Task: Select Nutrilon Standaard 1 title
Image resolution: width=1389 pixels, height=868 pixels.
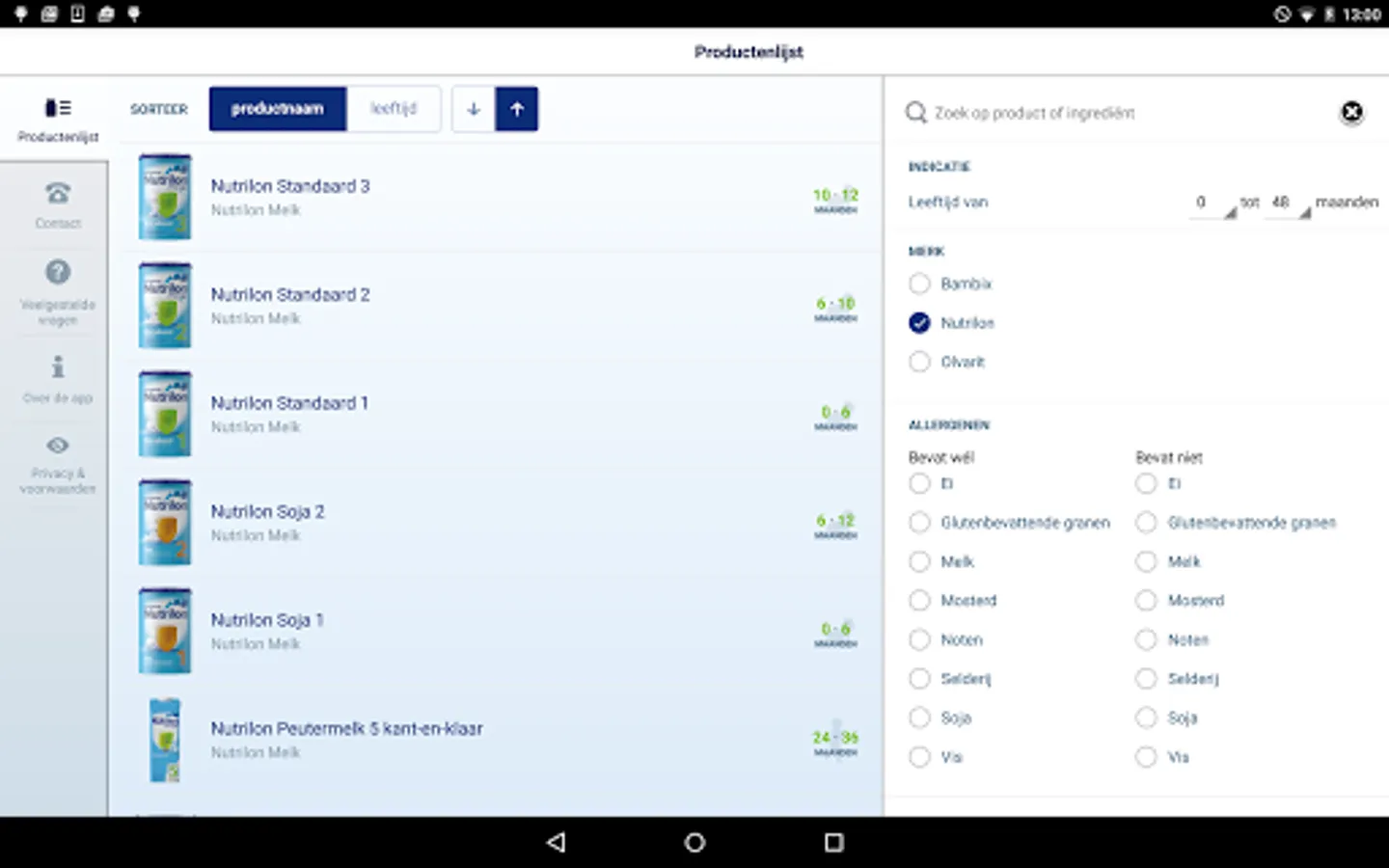Action: [289, 403]
